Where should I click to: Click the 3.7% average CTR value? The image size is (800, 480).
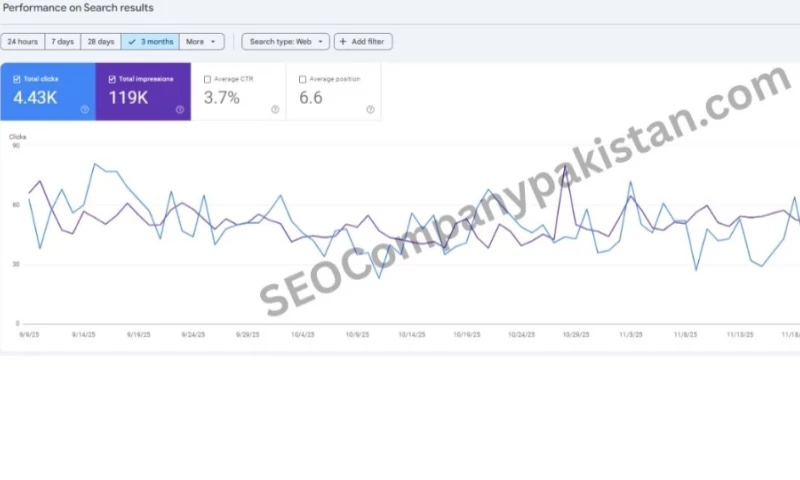(222, 97)
